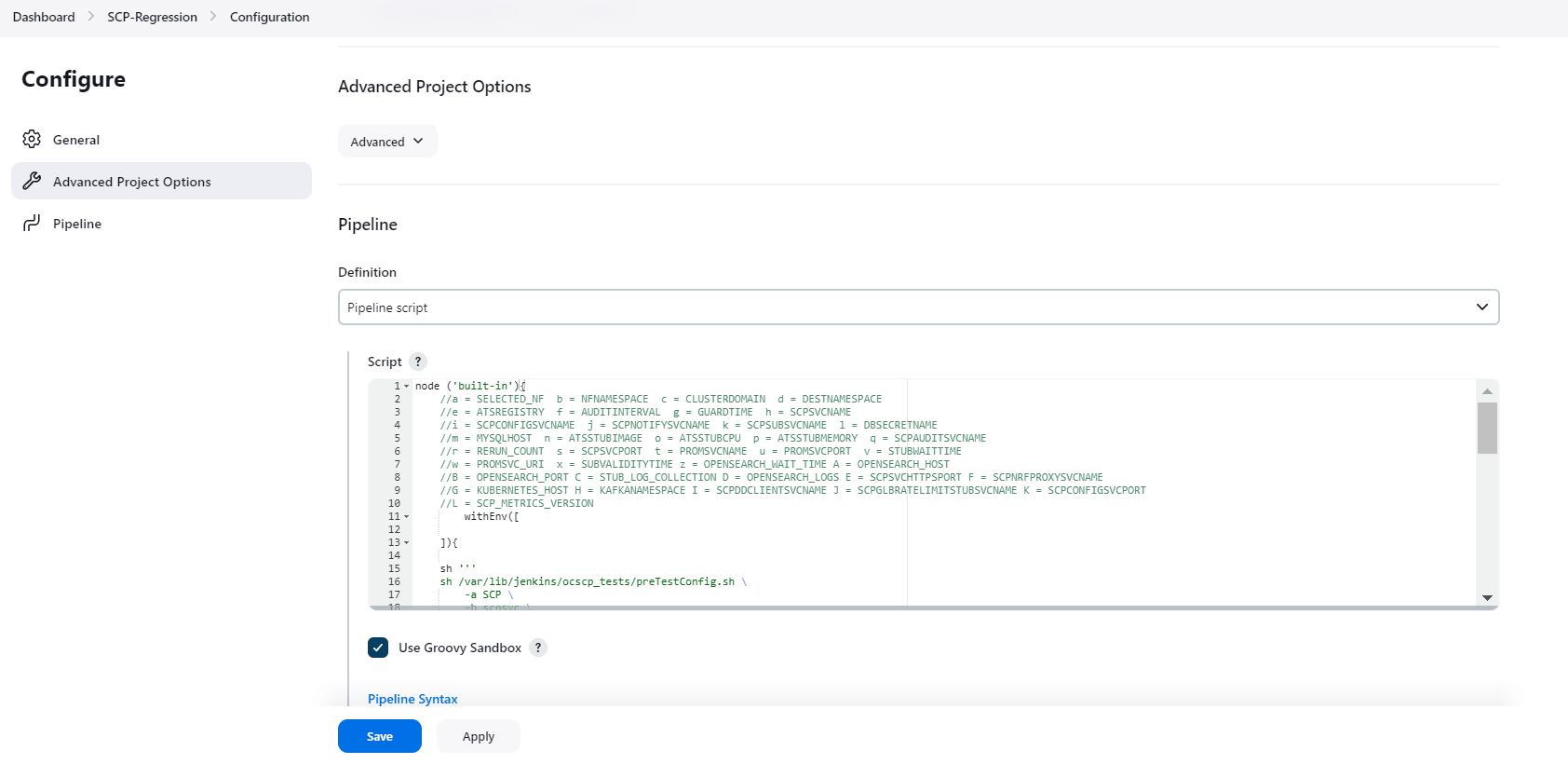Collapse code fold arrow at line 11

406,516
